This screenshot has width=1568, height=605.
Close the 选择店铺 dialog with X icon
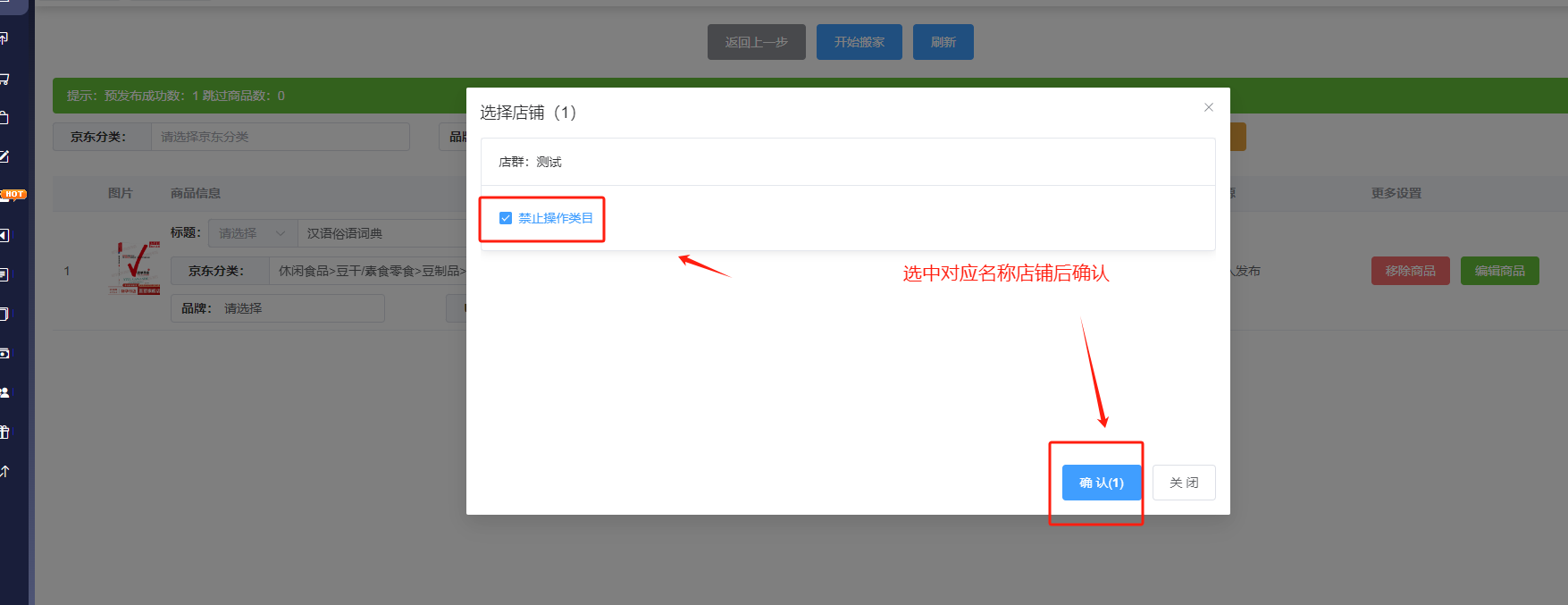click(1208, 107)
